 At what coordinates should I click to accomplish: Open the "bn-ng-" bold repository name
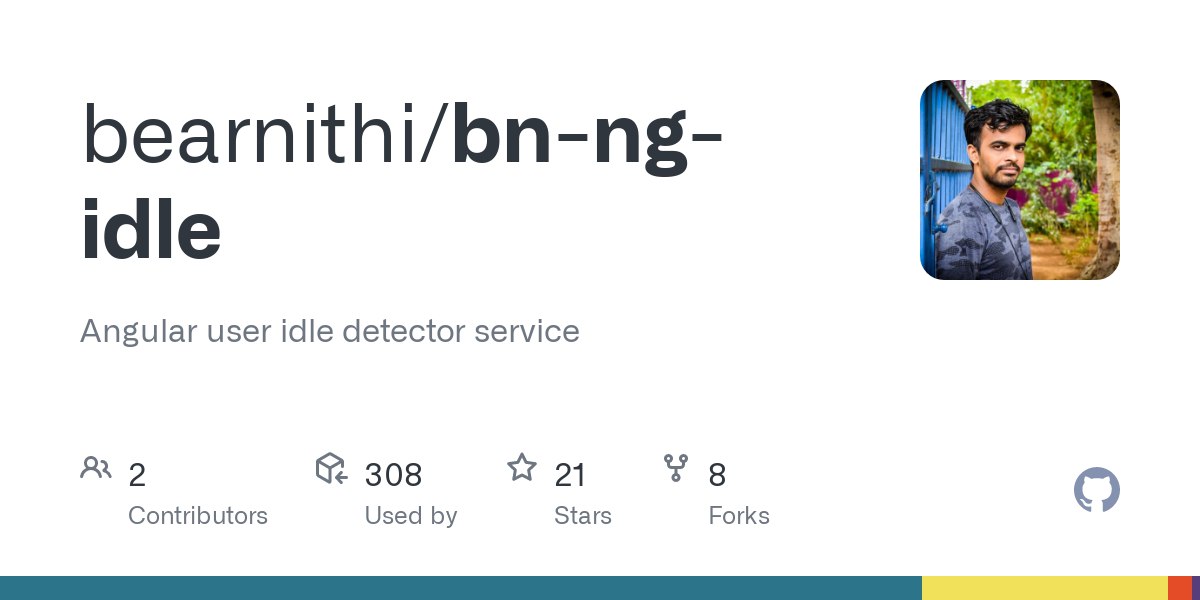pyautogui.click(x=587, y=135)
